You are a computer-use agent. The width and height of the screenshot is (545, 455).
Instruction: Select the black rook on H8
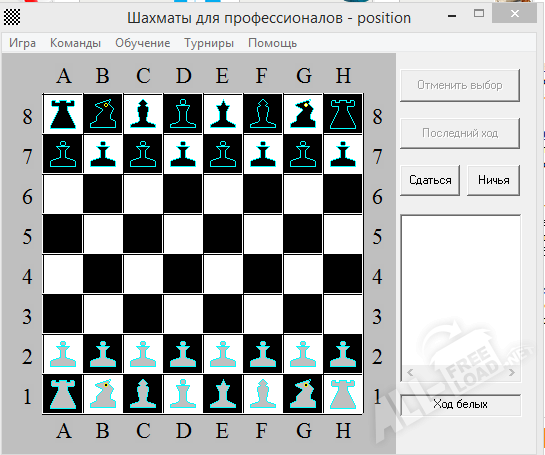tap(343, 114)
